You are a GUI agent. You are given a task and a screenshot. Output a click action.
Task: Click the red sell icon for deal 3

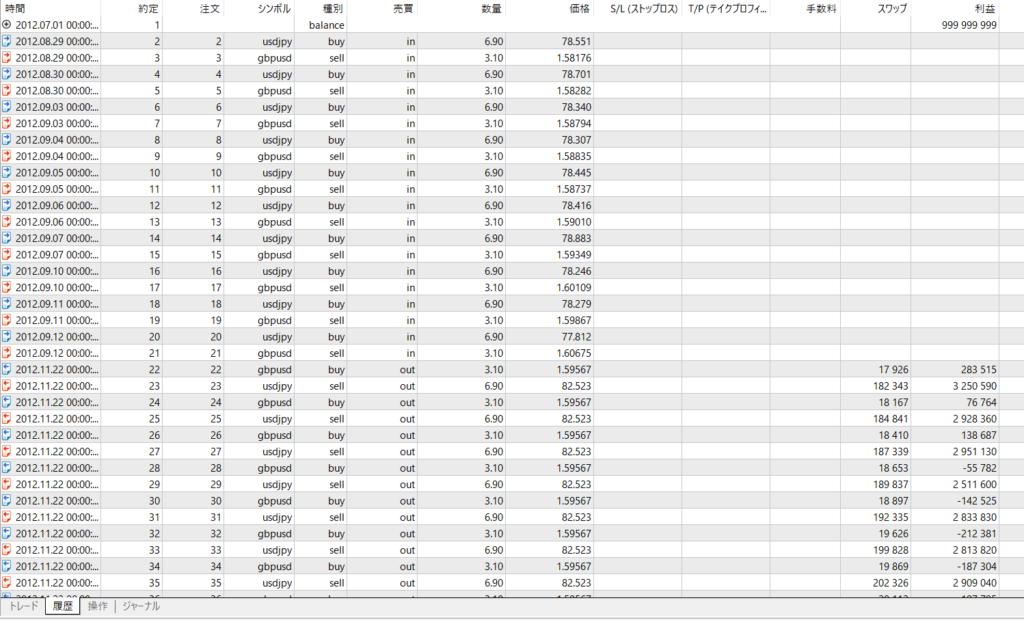(x=7, y=57)
